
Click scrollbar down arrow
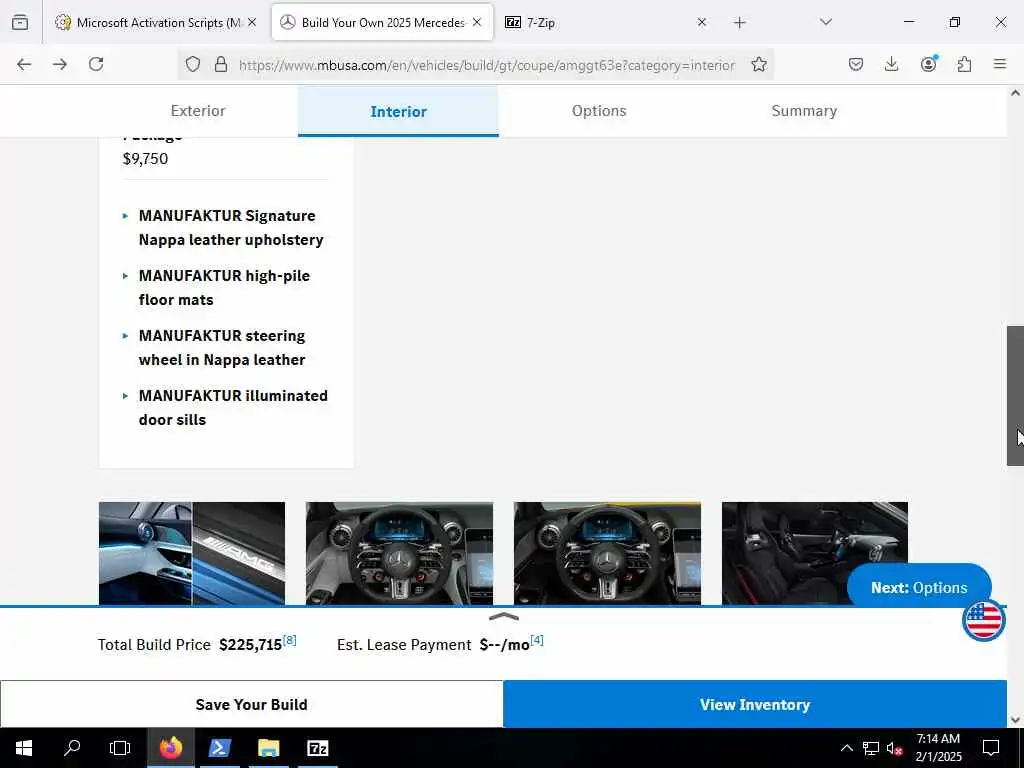click(x=1015, y=720)
